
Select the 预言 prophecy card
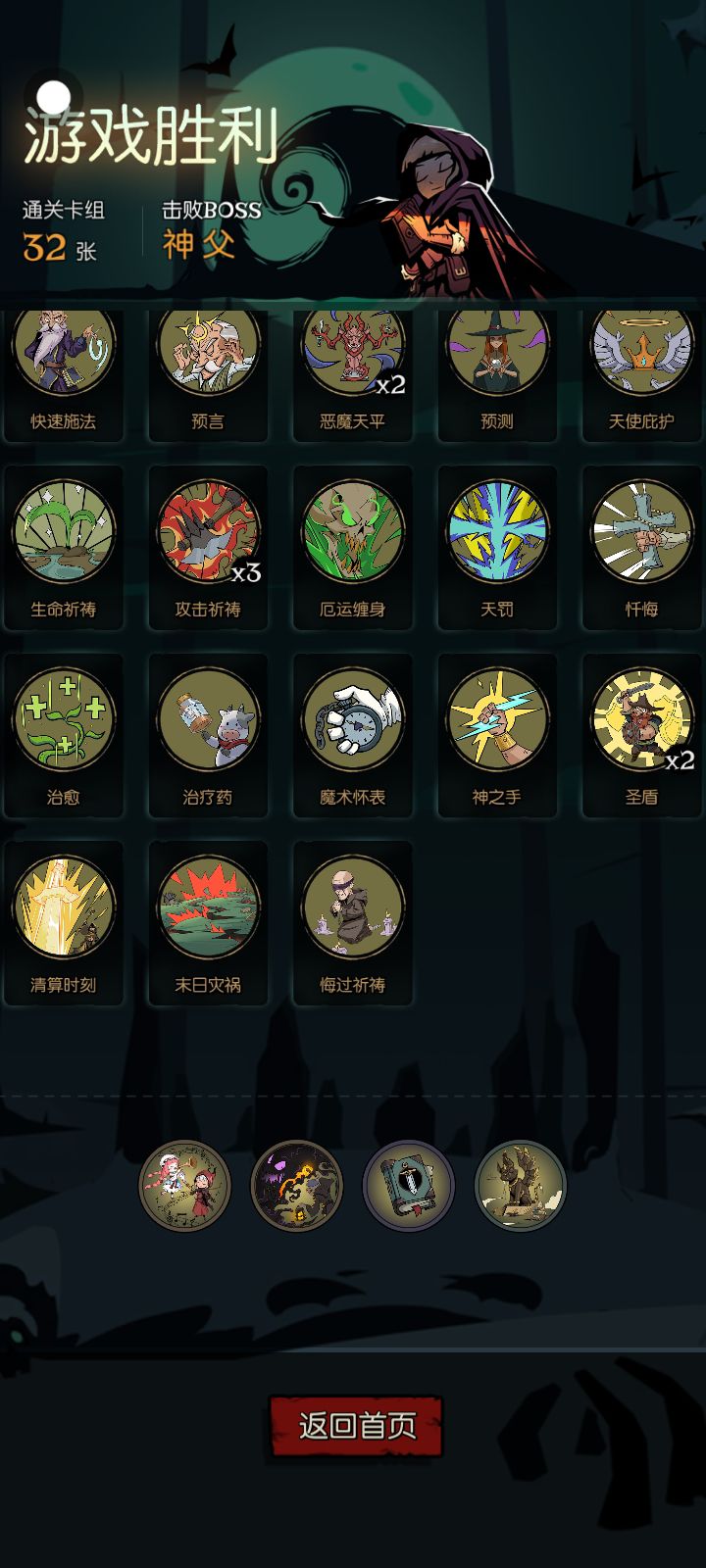pos(208,375)
